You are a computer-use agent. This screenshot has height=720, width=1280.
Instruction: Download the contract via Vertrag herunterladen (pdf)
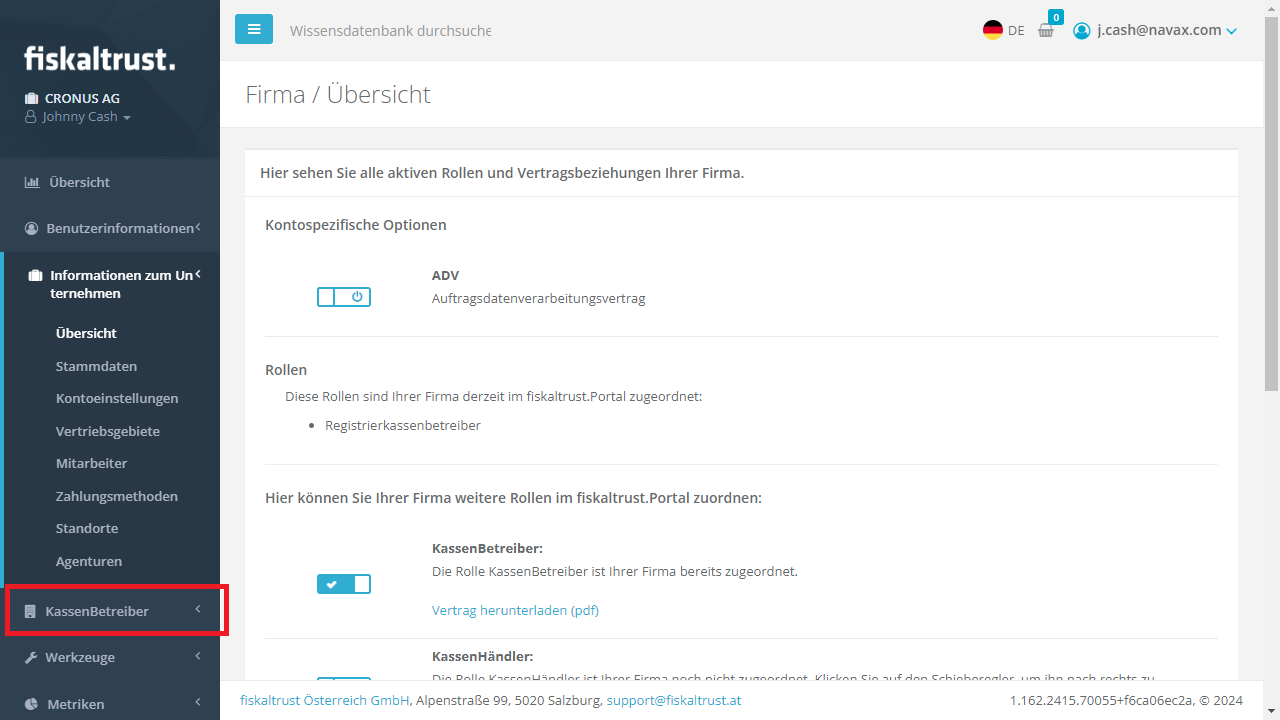click(515, 610)
